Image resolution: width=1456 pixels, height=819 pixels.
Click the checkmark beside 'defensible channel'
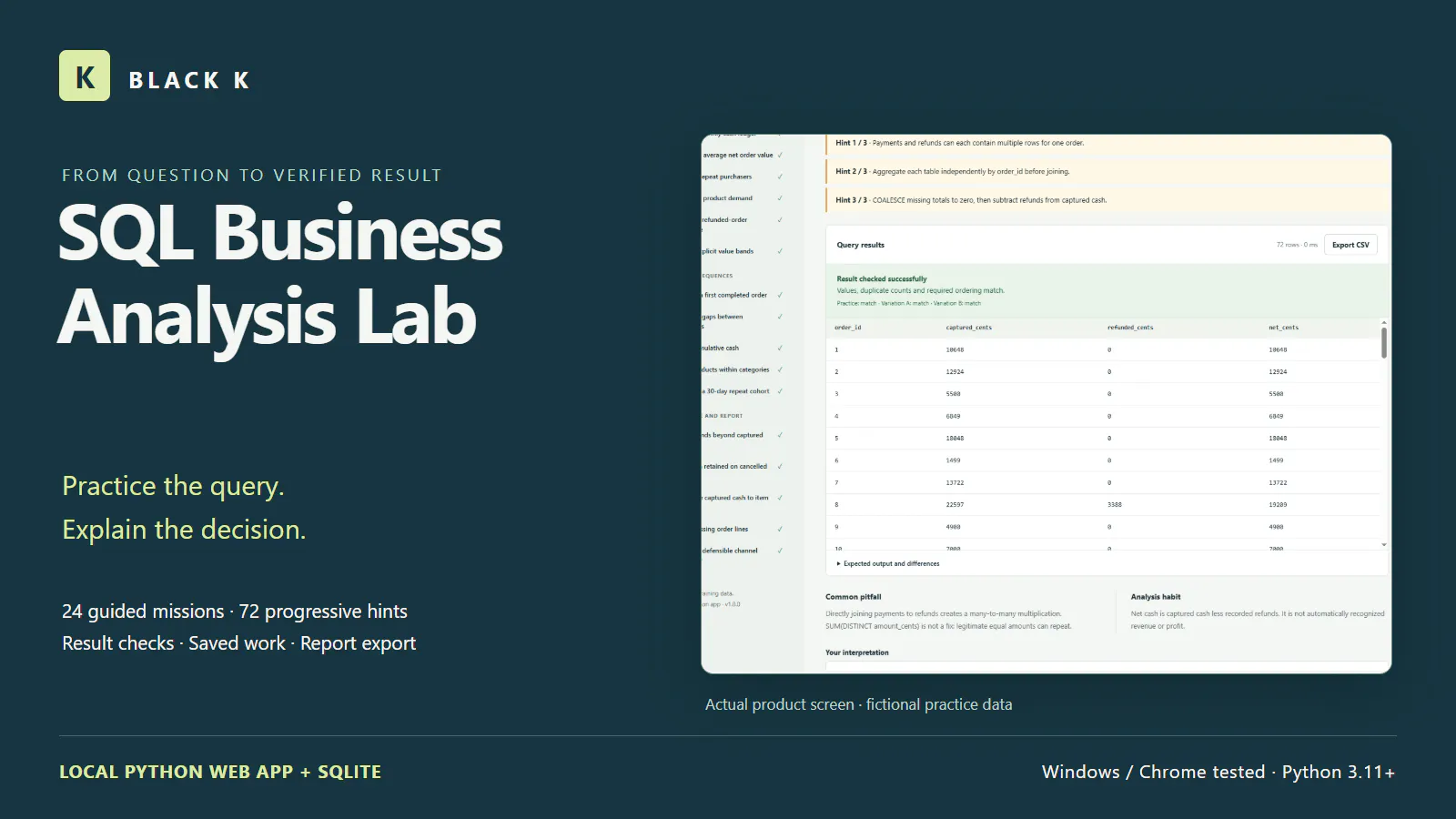tap(780, 551)
